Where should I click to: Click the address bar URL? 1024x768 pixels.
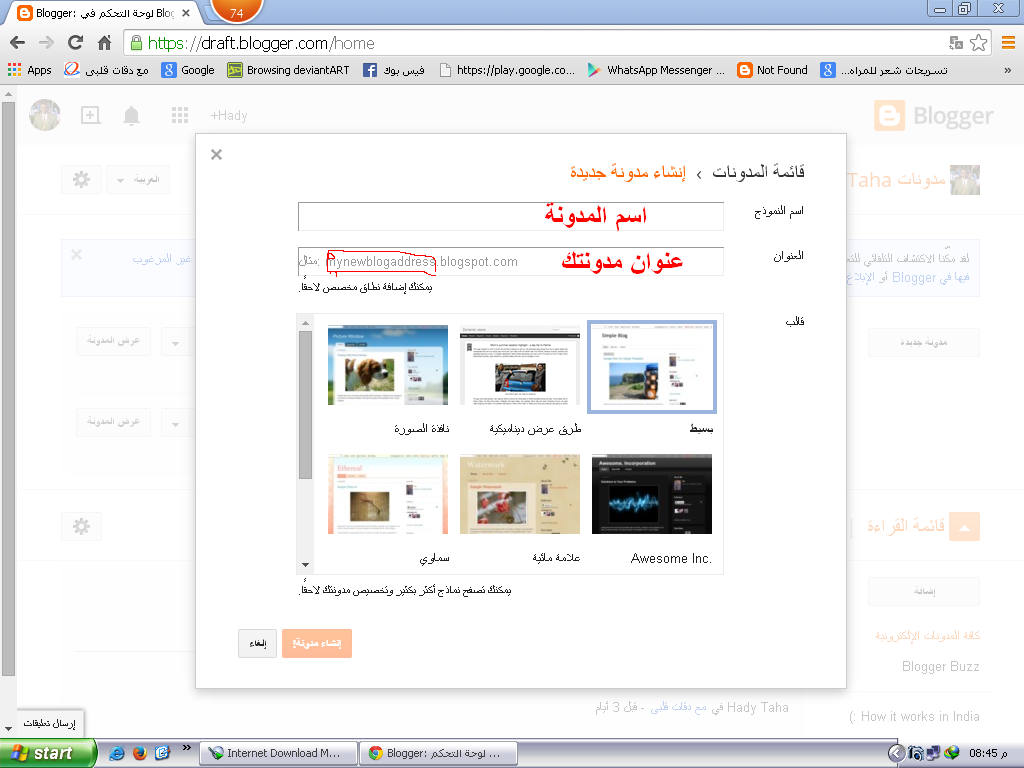[x=261, y=43]
